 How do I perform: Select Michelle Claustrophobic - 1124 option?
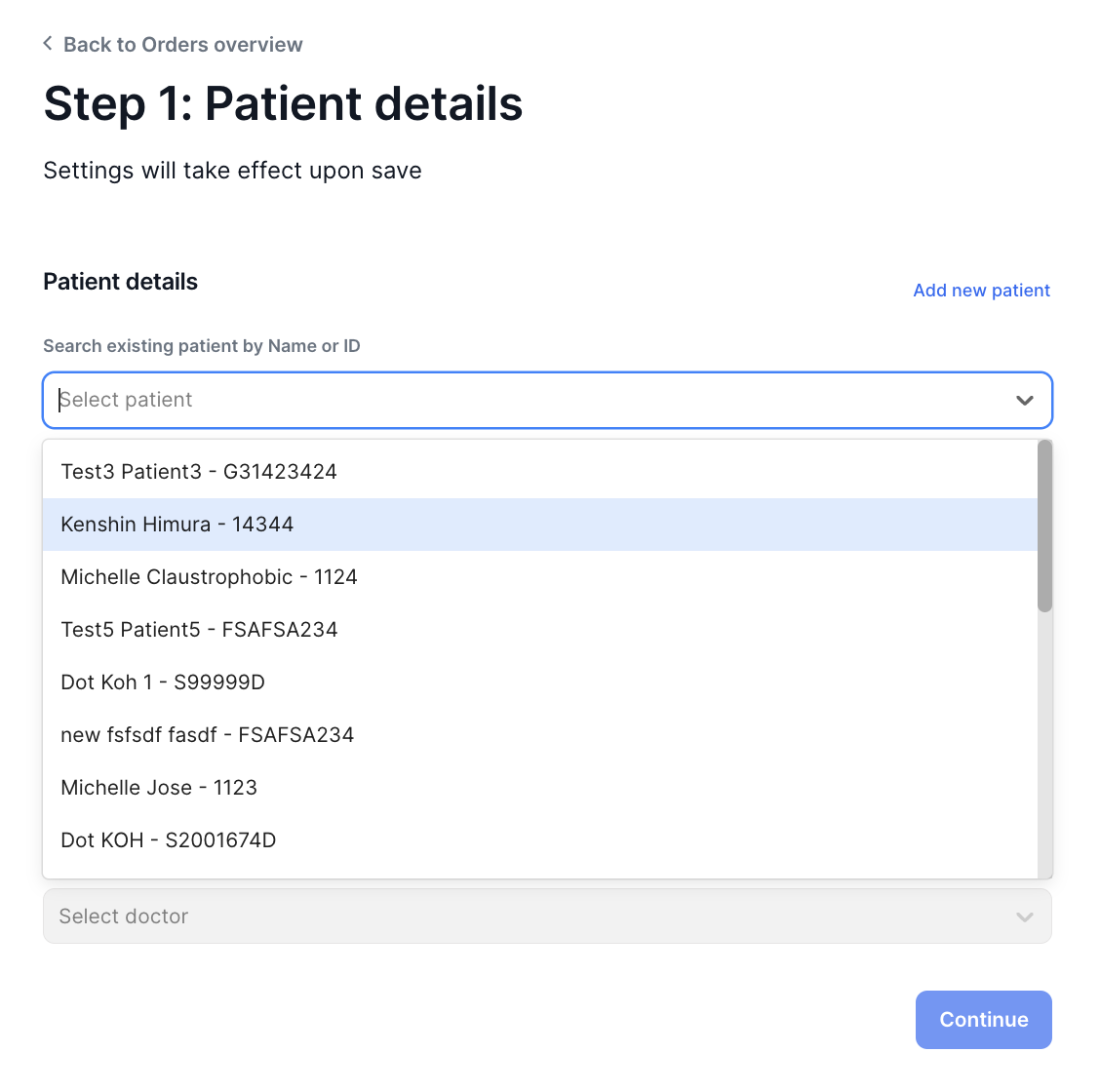pyautogui.click(x=209, y=577)
